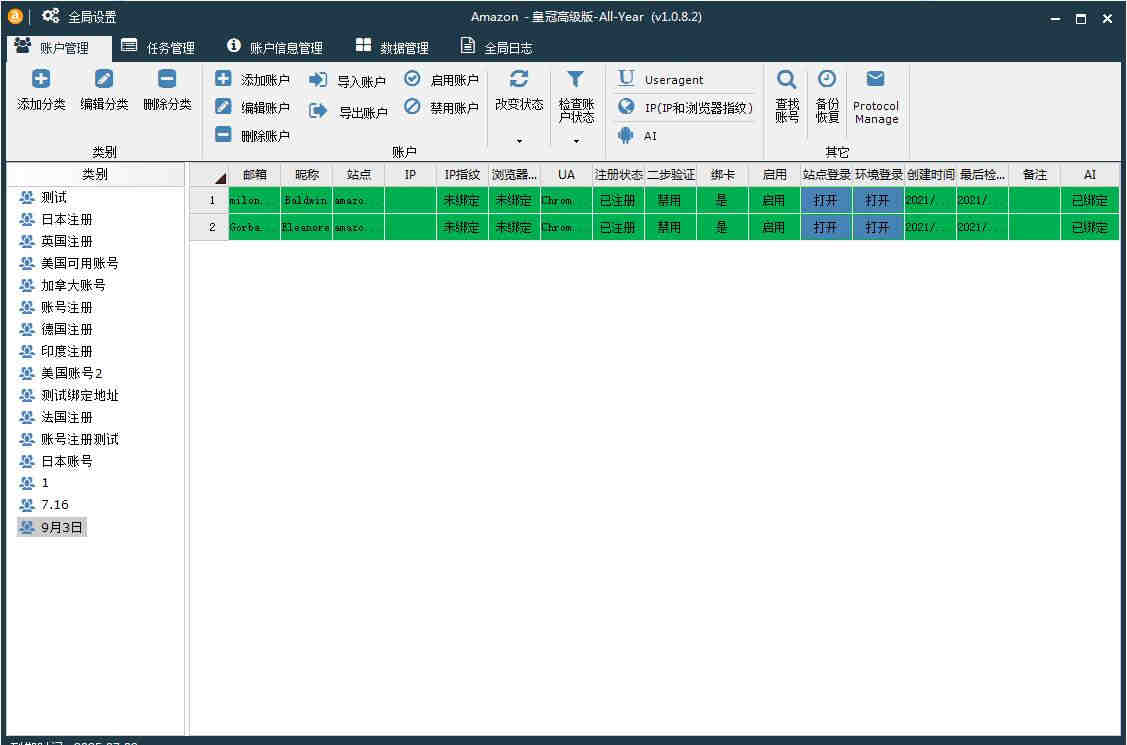Sort by the 注册状态 column header
The height and width of the screenshot is (745, 1127).
coord(618,175)
